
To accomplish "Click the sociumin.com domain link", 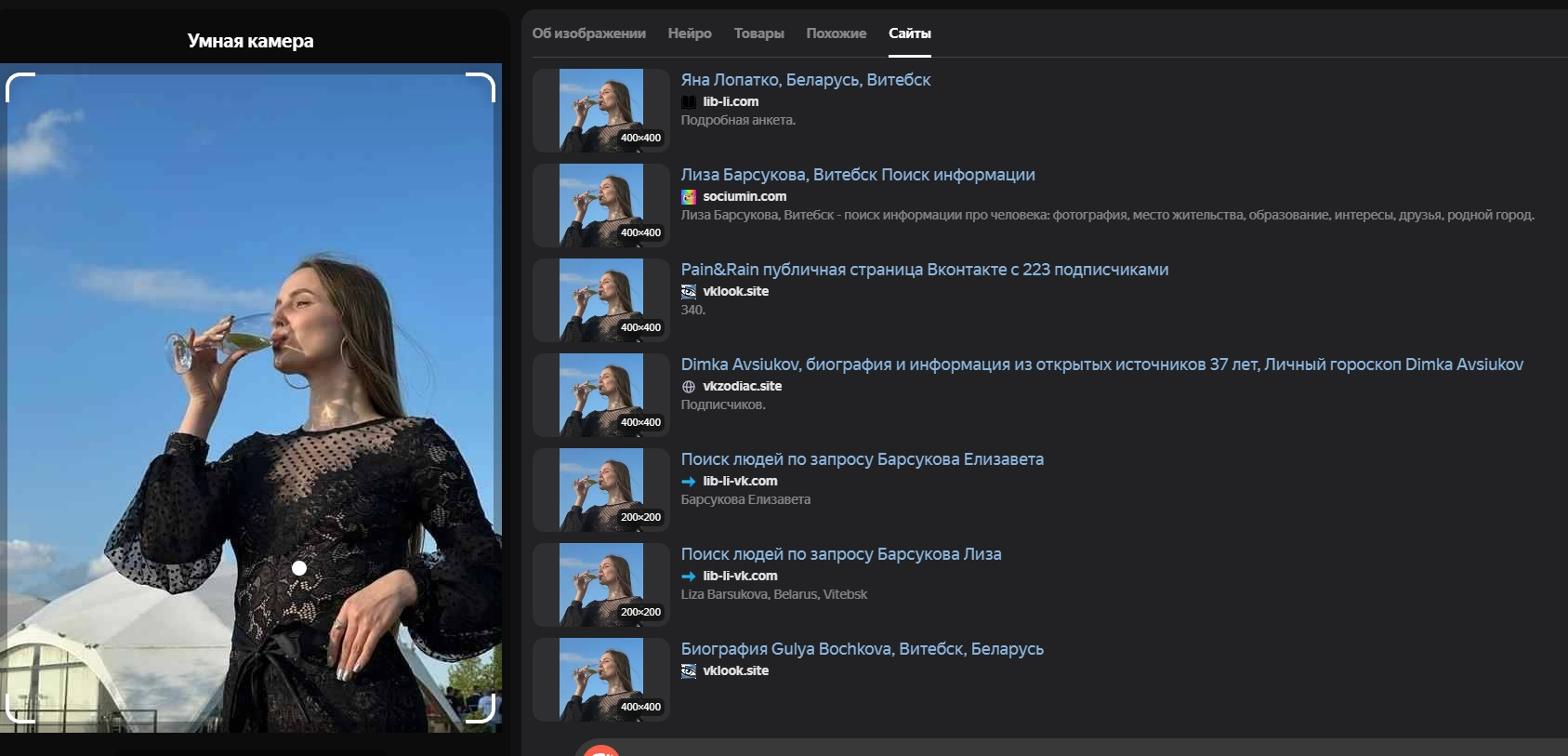I will click(x=744, y=197).
